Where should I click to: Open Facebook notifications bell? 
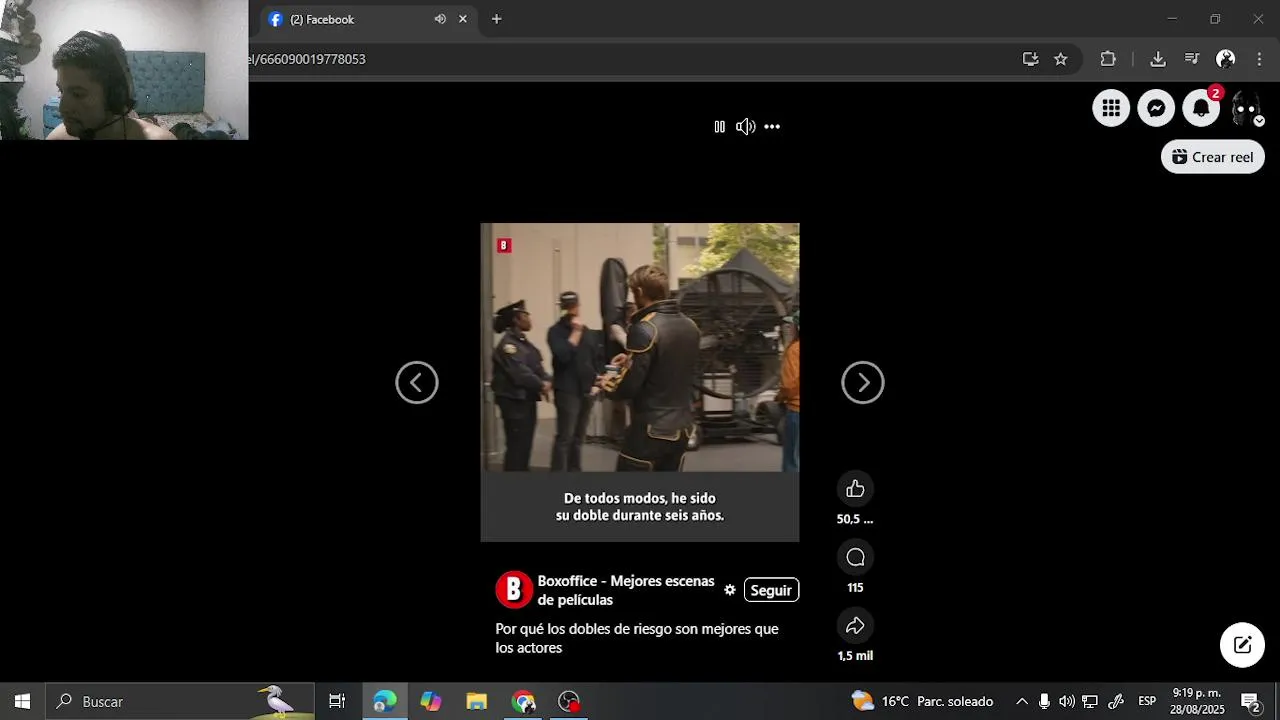1201,108
